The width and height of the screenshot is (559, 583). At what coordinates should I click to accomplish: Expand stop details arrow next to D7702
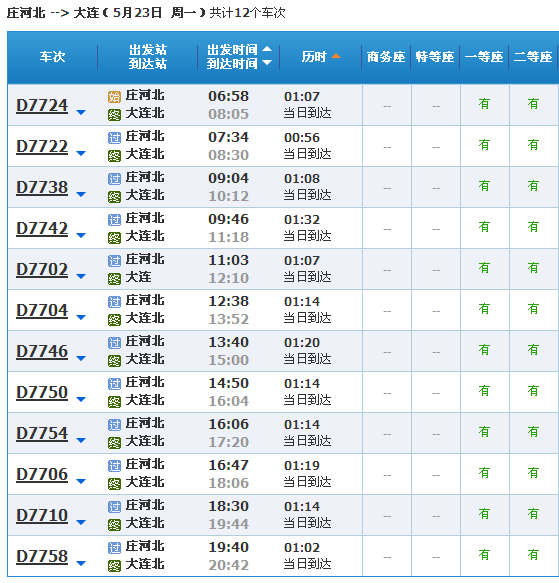pos(81,276)
